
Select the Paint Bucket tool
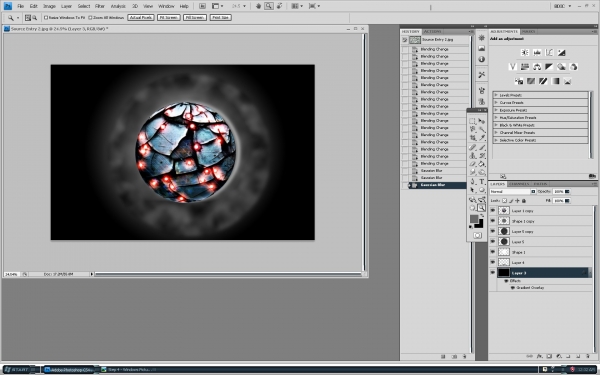coord(482,164)
